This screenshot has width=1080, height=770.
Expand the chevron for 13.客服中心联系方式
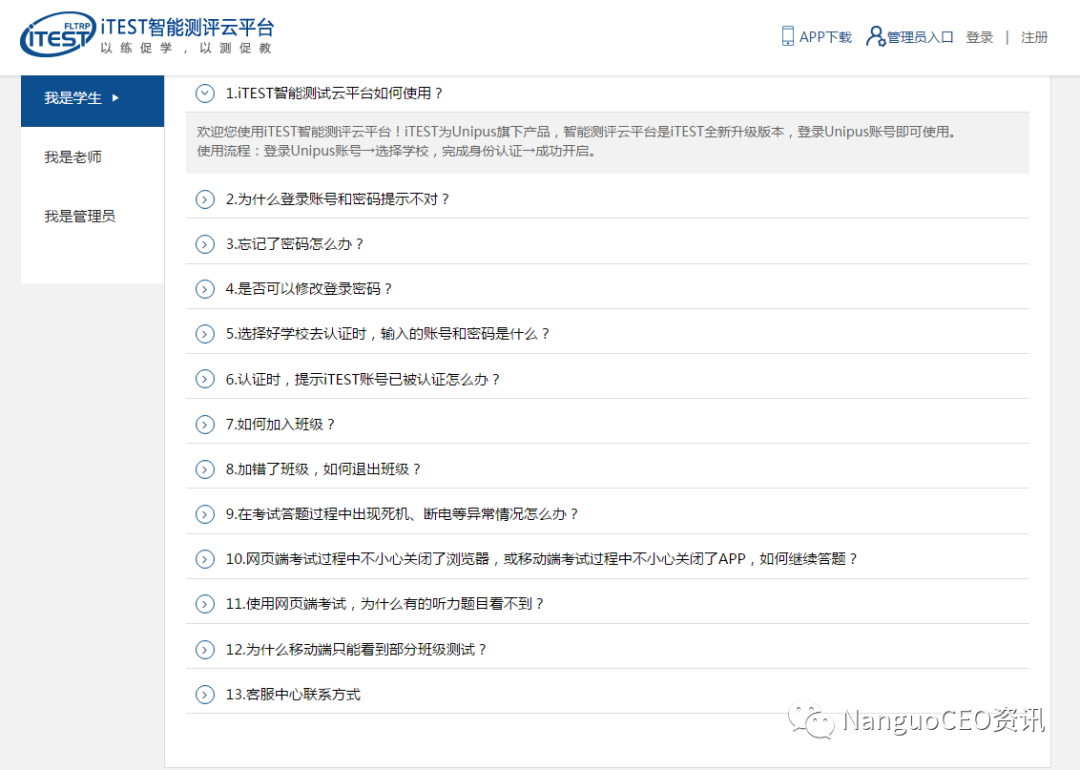tap(205, 694)
